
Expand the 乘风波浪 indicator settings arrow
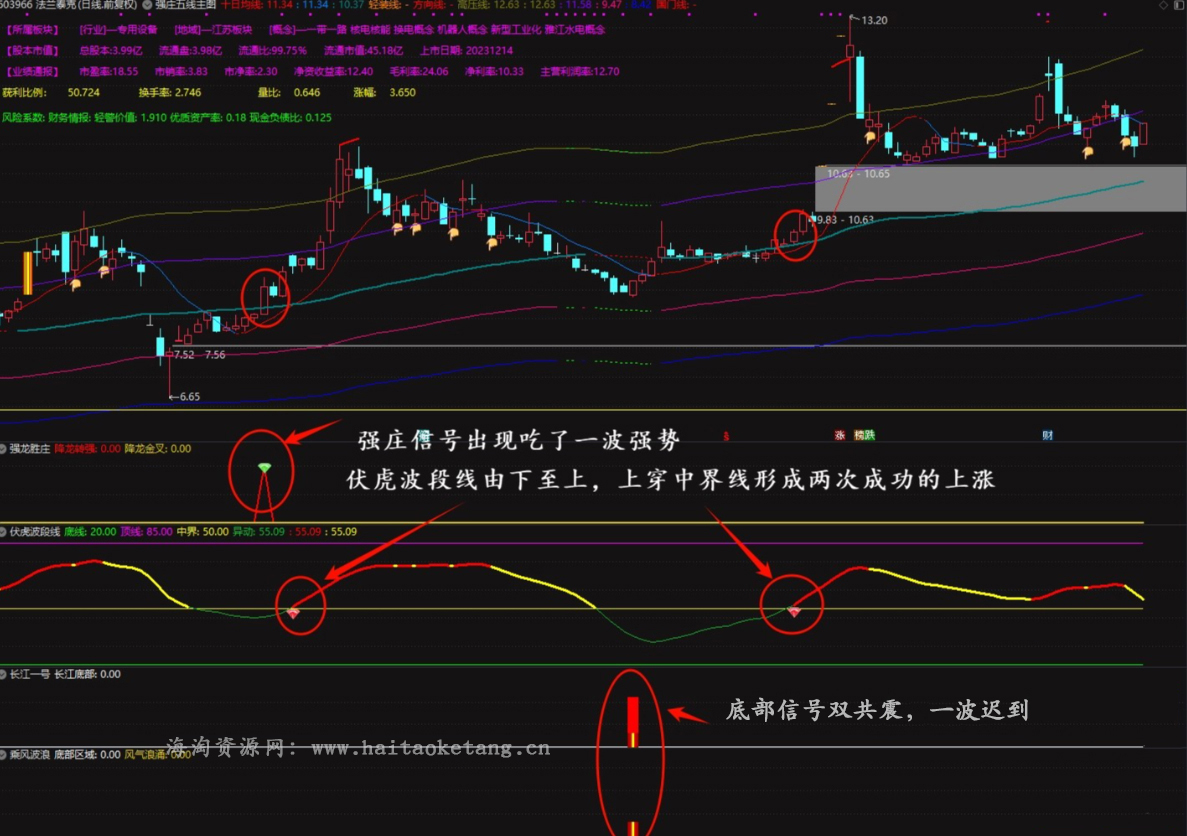click(4, 755)
